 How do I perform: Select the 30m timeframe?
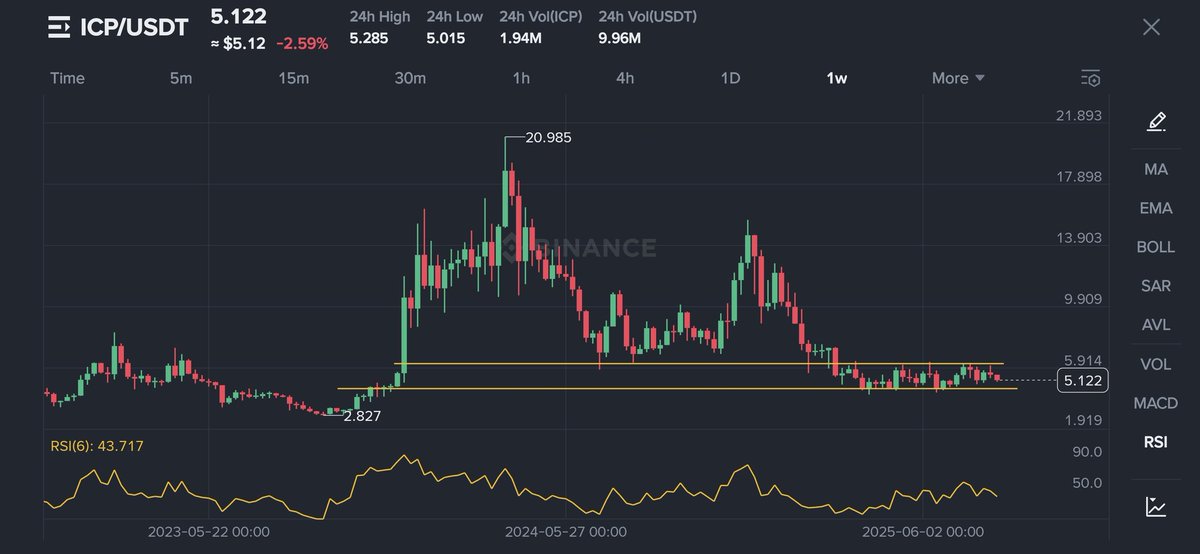[x=410, y=78]
